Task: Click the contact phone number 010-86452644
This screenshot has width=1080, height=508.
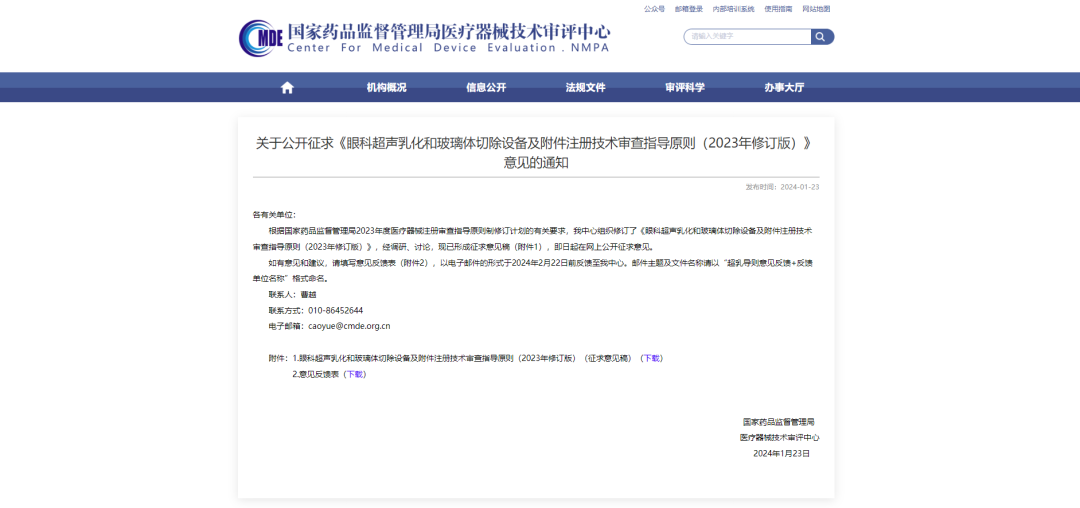Action: [x=335, y=310]
